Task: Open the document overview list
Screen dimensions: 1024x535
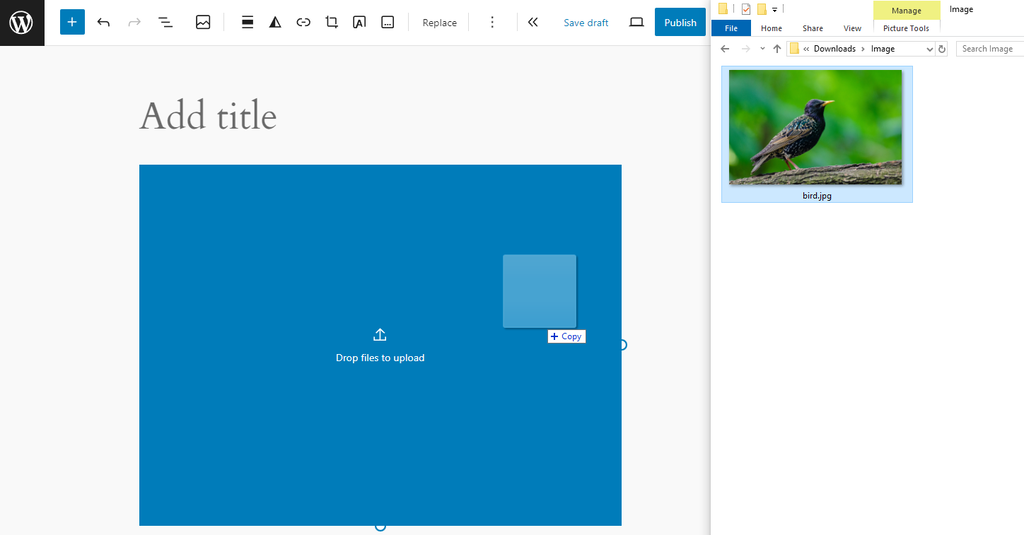Action: pyautogui.click(x=166, y=22)
